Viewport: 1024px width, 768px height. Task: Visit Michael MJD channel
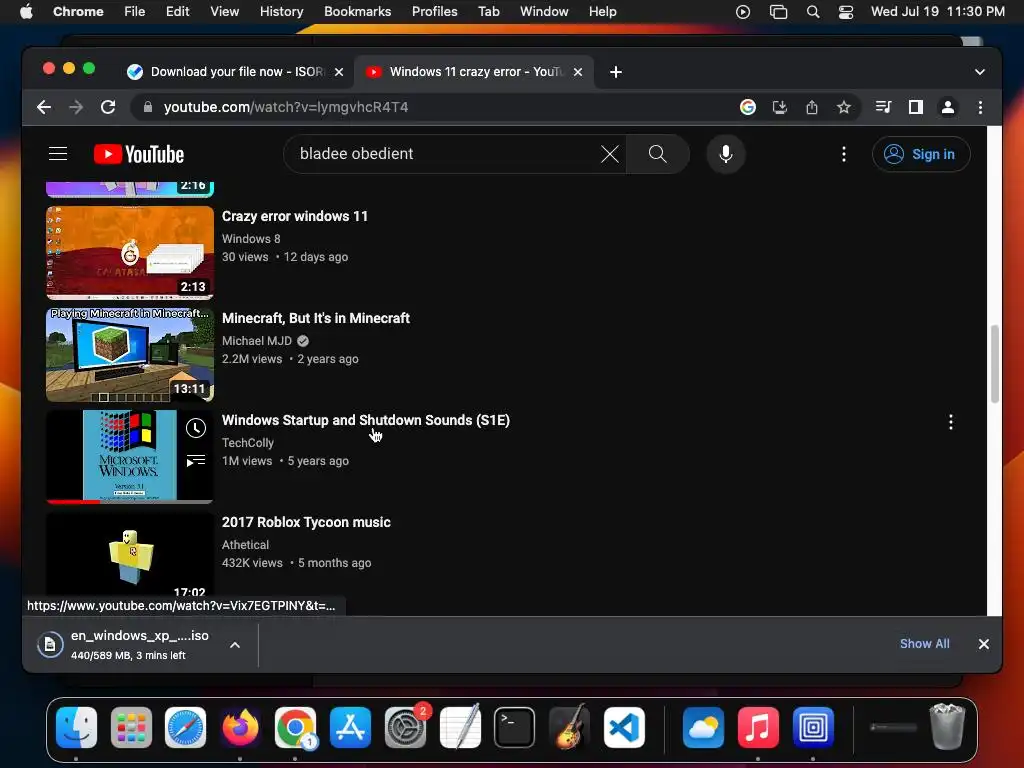coord(257,341)
